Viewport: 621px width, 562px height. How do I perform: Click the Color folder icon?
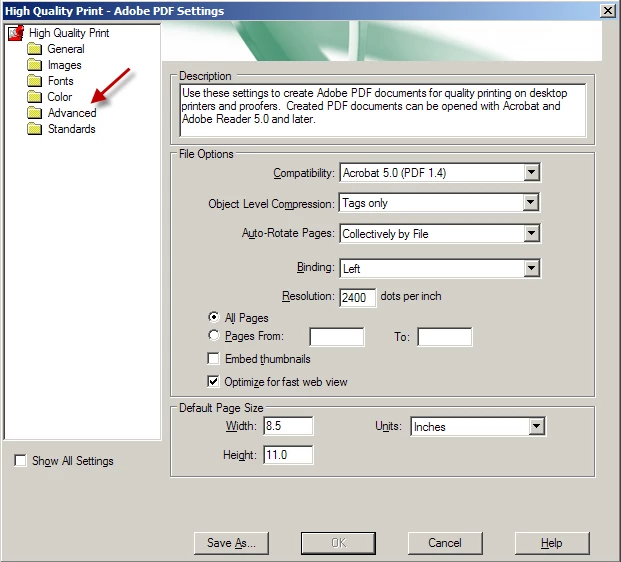click(x=34, y=97)
